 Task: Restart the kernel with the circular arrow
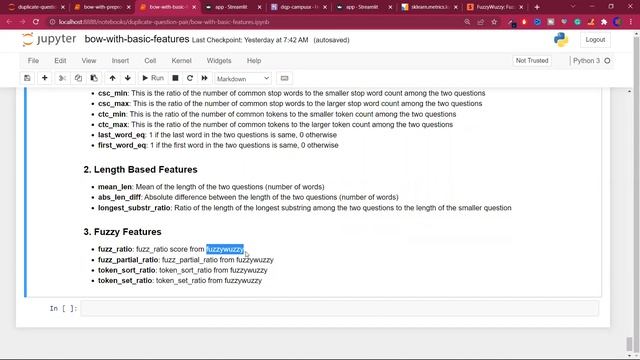pos(190,78)
